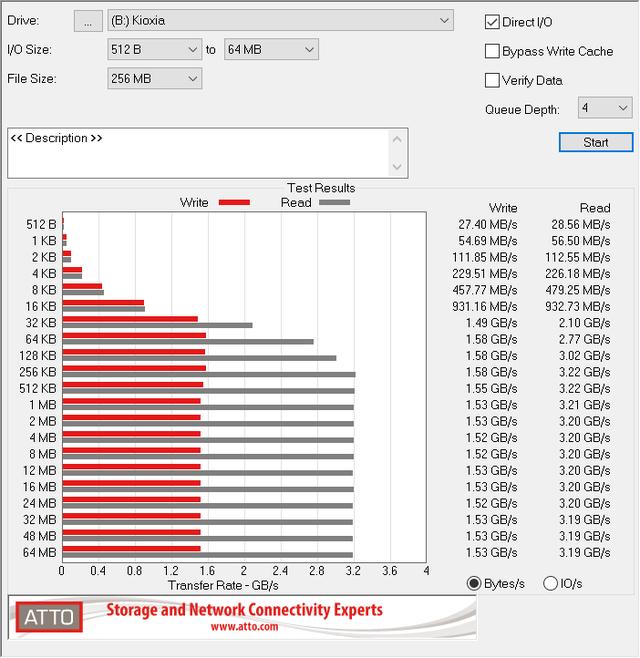
Task: Click the gray Read legend swatch
Action: [334, 203]
